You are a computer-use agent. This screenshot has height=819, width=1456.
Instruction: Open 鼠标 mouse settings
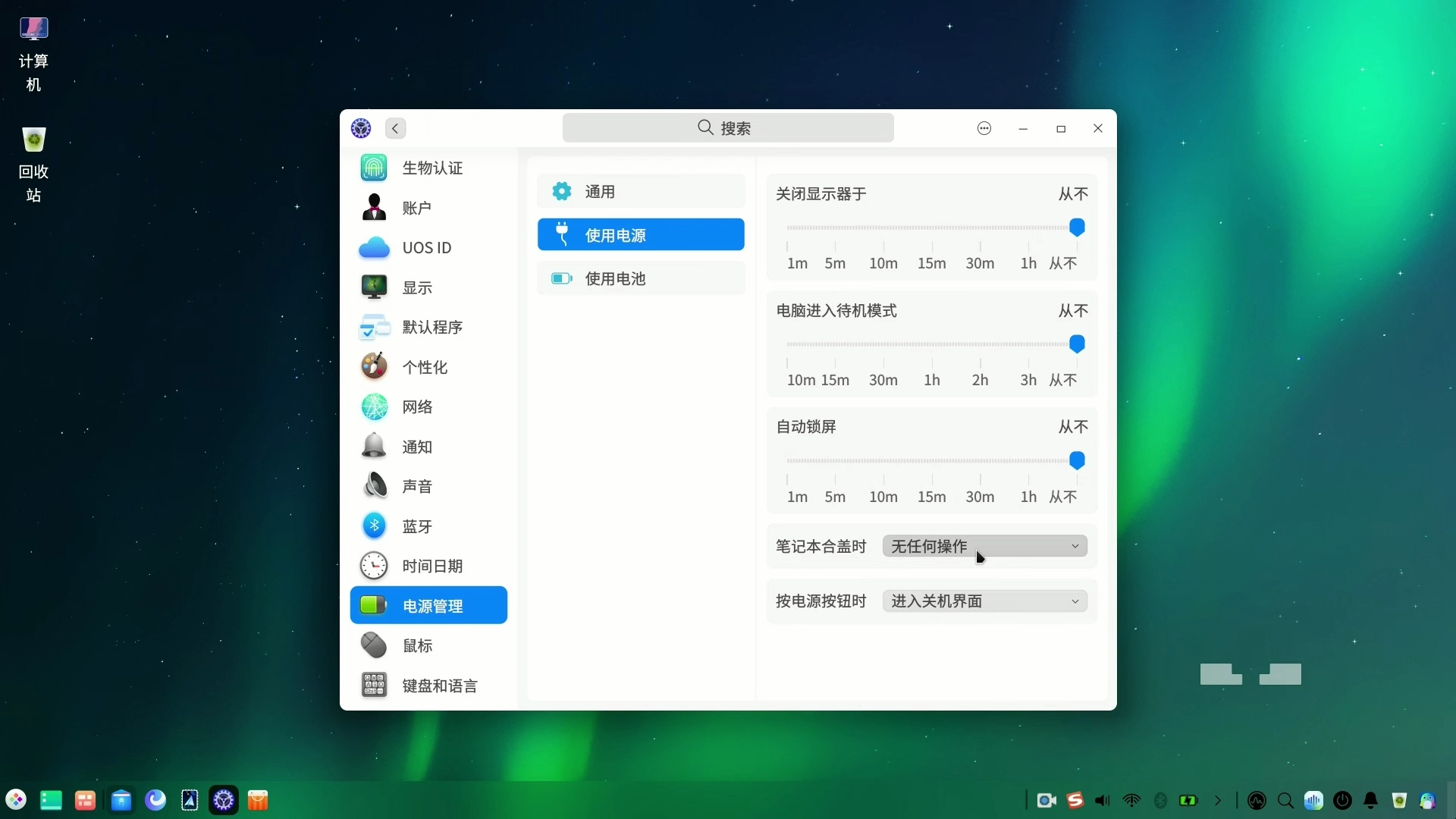(x=428, y=645)
